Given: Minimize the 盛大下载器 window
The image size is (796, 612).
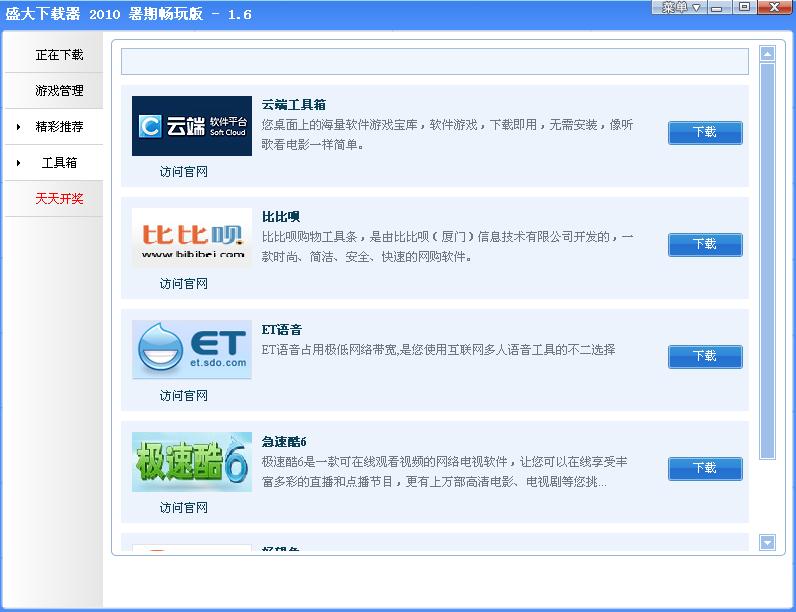Looking at the screenshot, I should pos(717,7).
